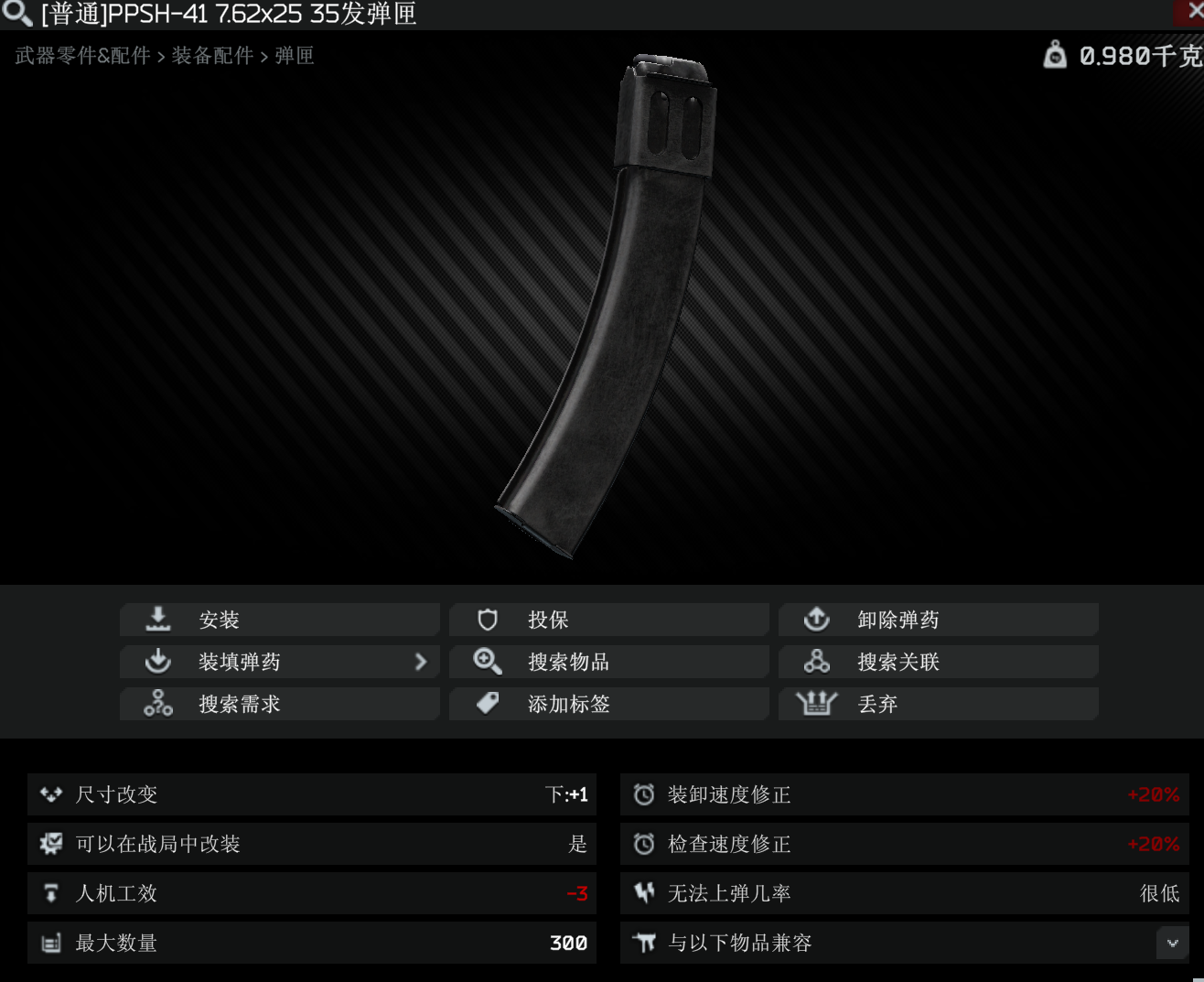Screen dimensions: 1204x982
Task: Click the magnifier icon for 搜索物品
Action: point(488,661)
